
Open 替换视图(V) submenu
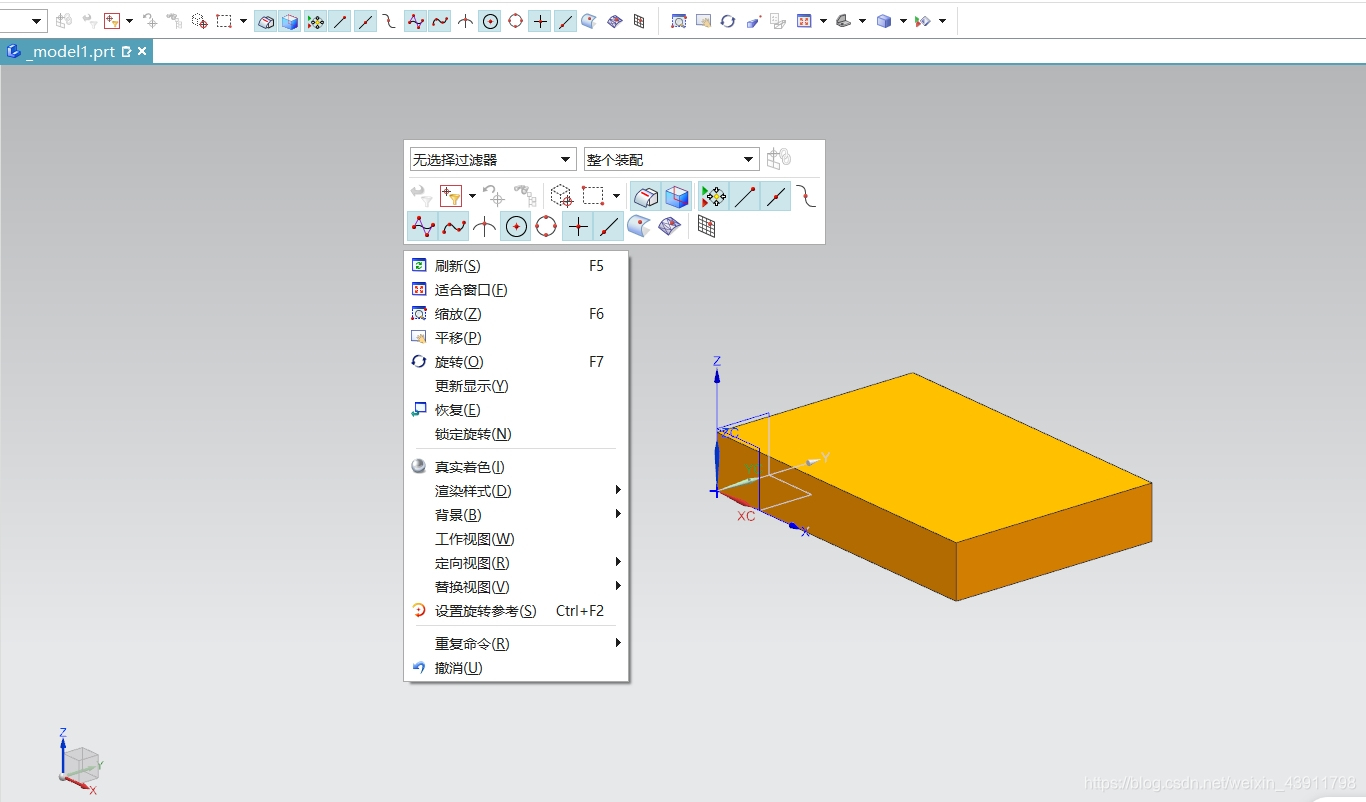[x=516, y=587]
